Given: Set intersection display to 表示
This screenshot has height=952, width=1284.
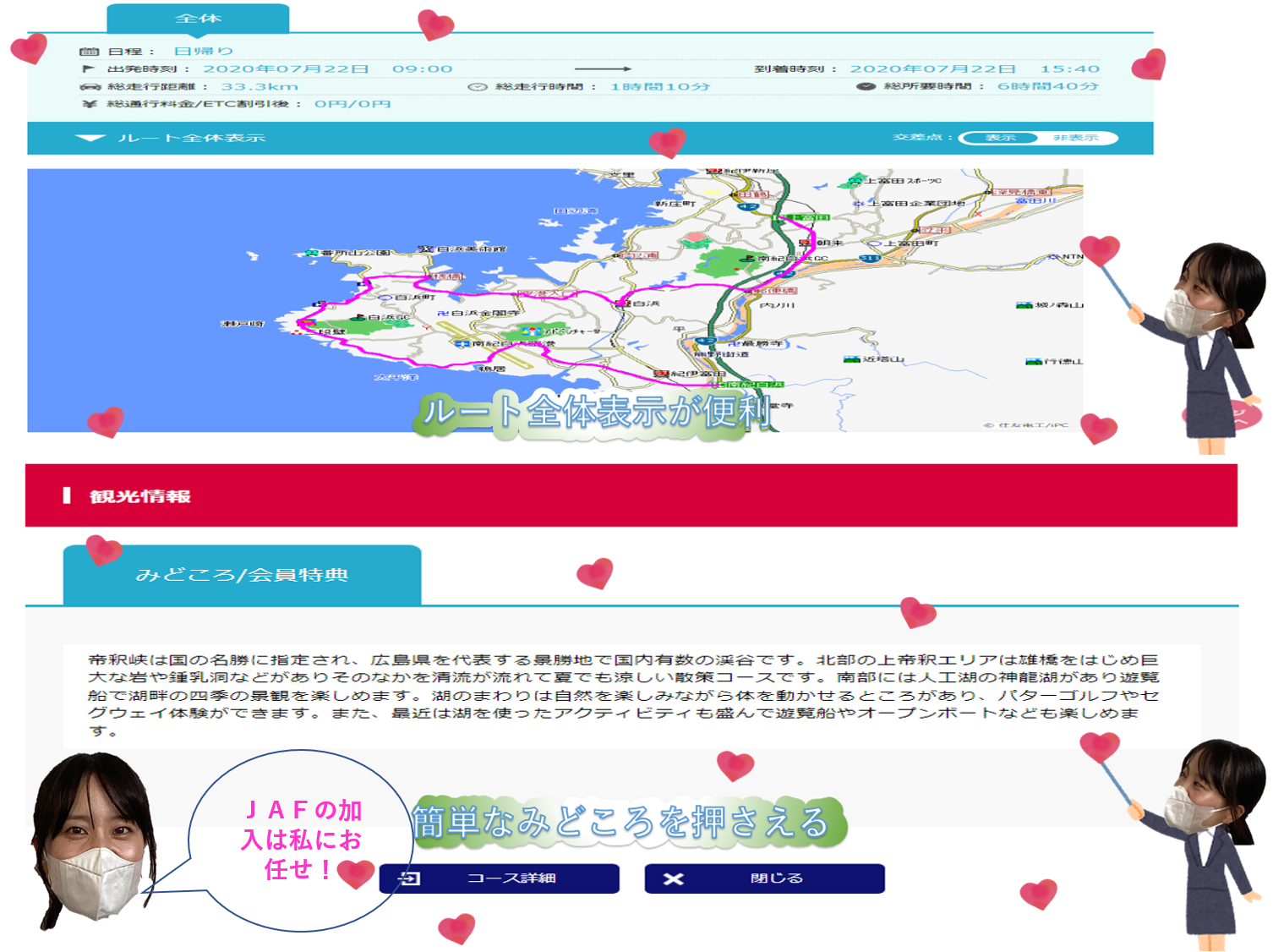Looking at the screenshot, I should (1000, 138).
